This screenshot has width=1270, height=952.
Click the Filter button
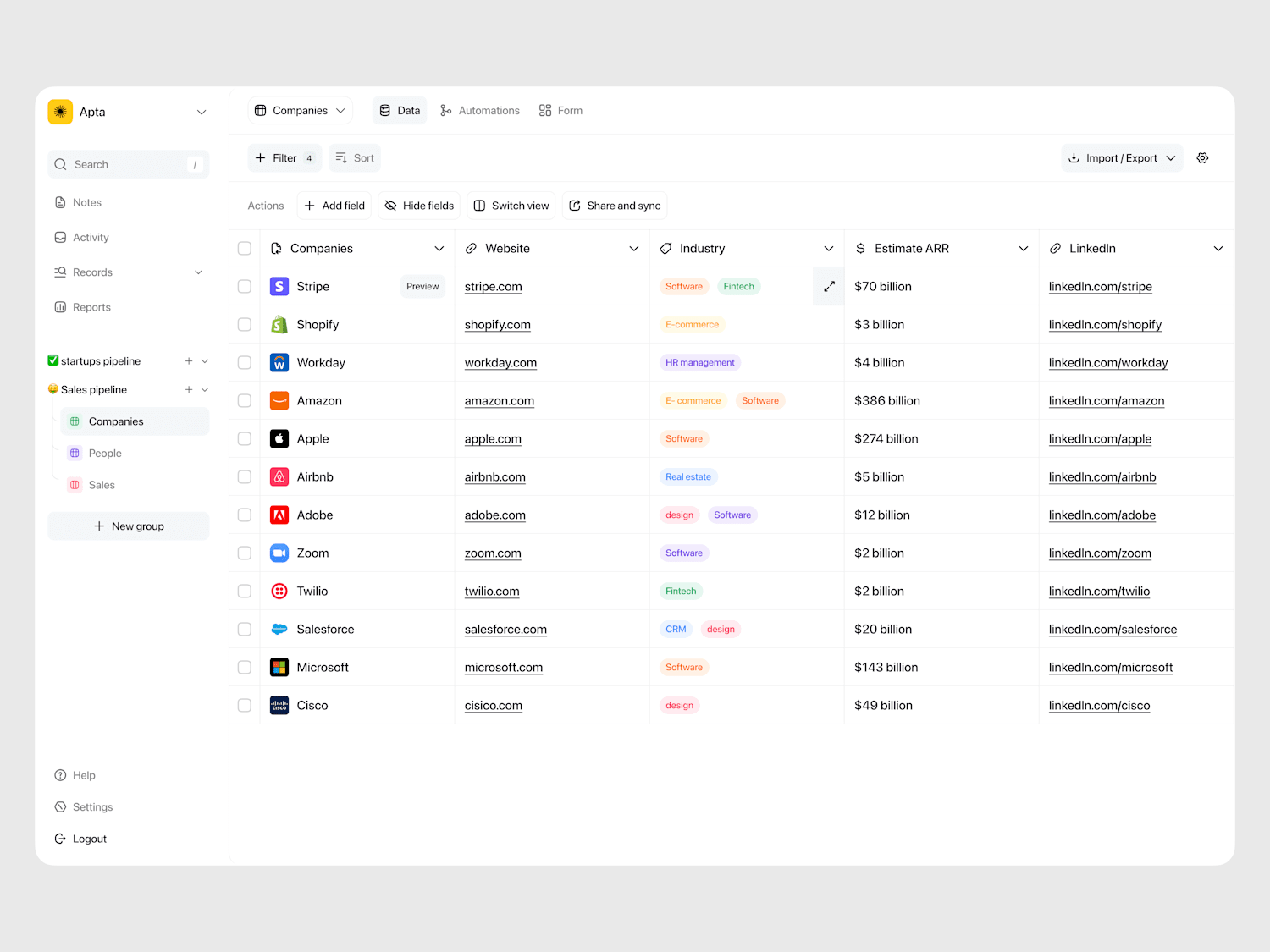coord(285,158)
